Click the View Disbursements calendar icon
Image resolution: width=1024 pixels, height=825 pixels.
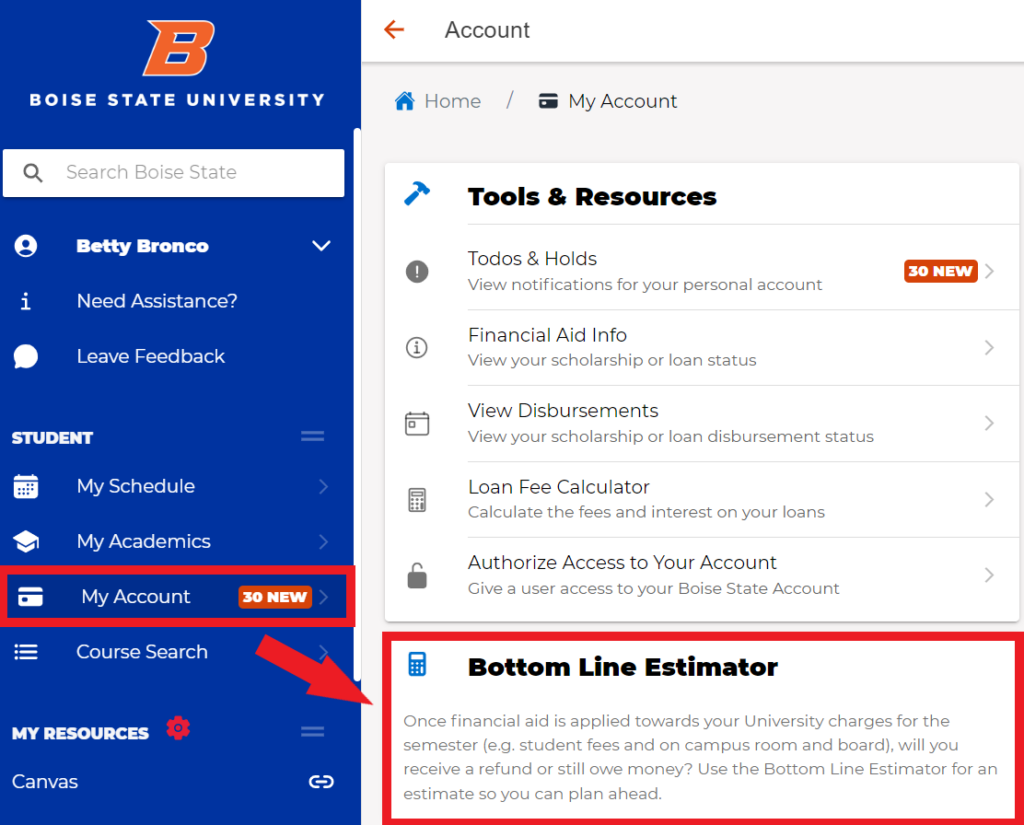click(417, 423)
